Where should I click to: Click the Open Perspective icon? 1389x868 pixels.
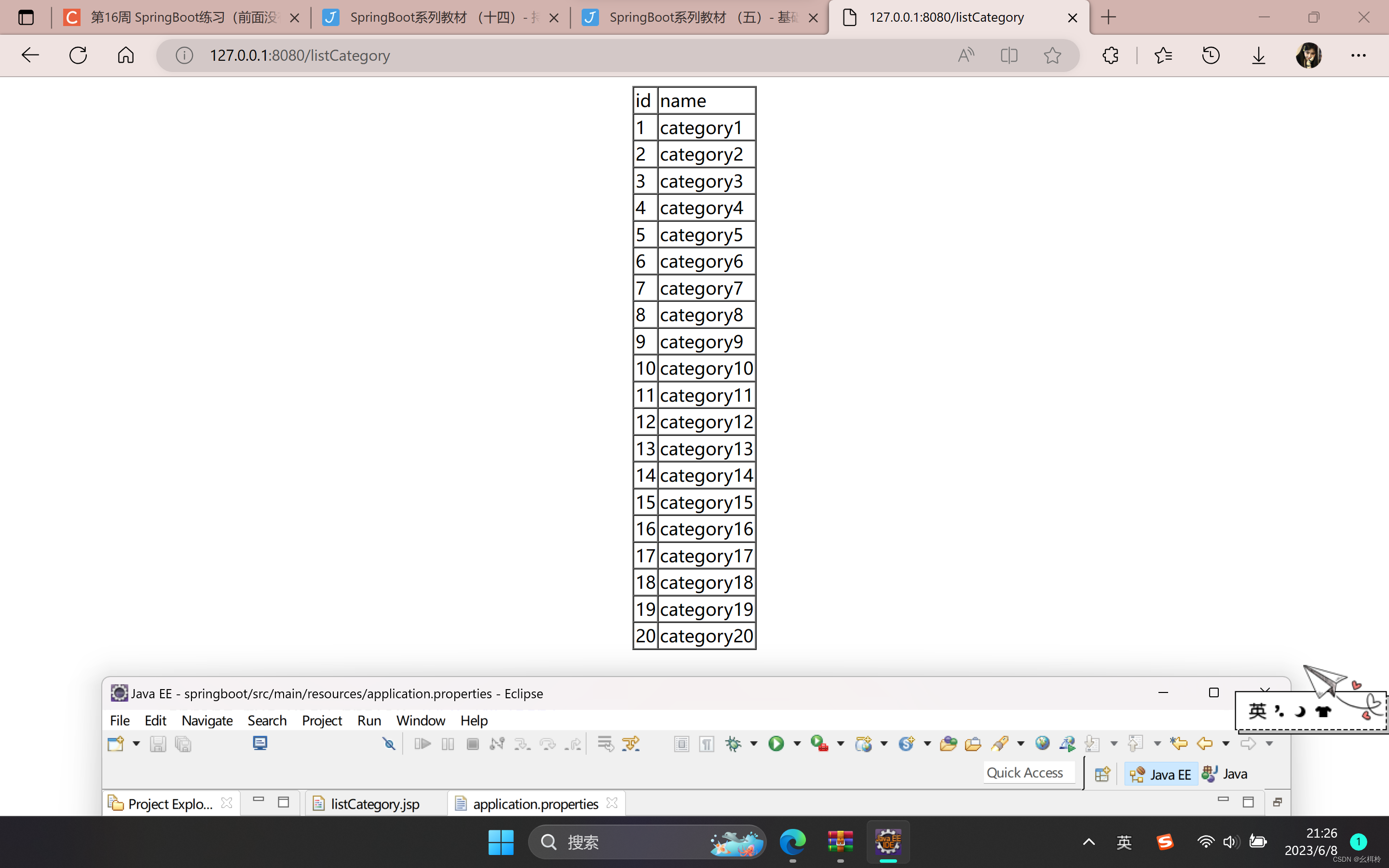(x=1102, y=774)
